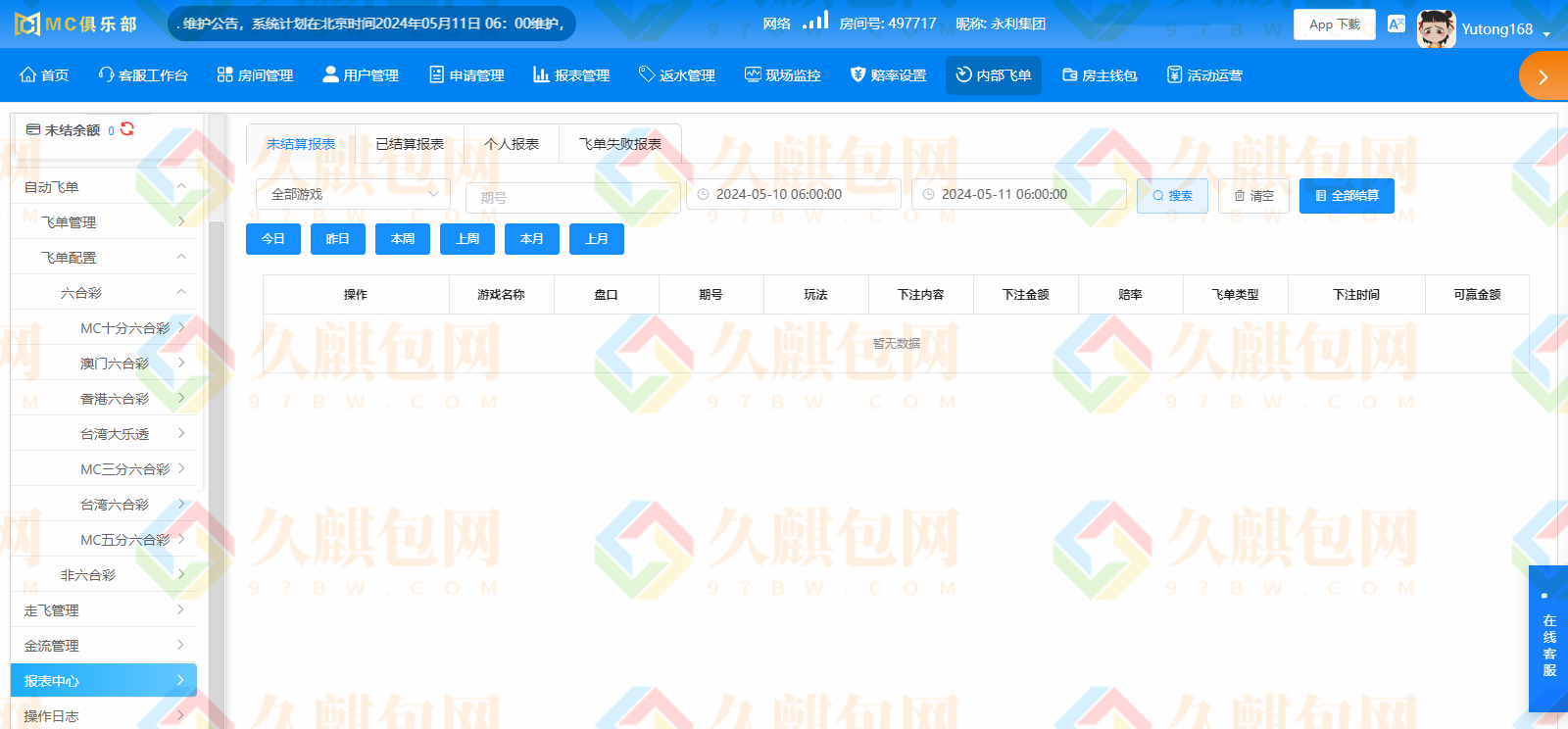Open the Yutong168 account dropdown arrow
The width and height of the screenshot is (1568, 729).
click(x=1546, y=34)
